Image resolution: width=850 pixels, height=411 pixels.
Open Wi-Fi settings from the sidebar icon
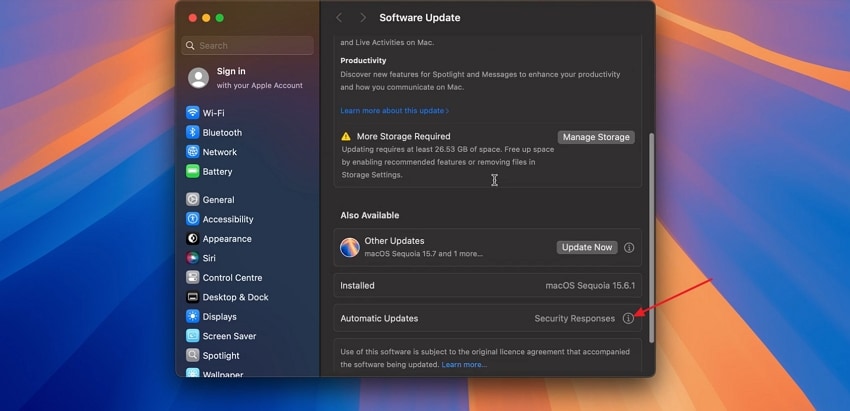[x=192, y=113]
